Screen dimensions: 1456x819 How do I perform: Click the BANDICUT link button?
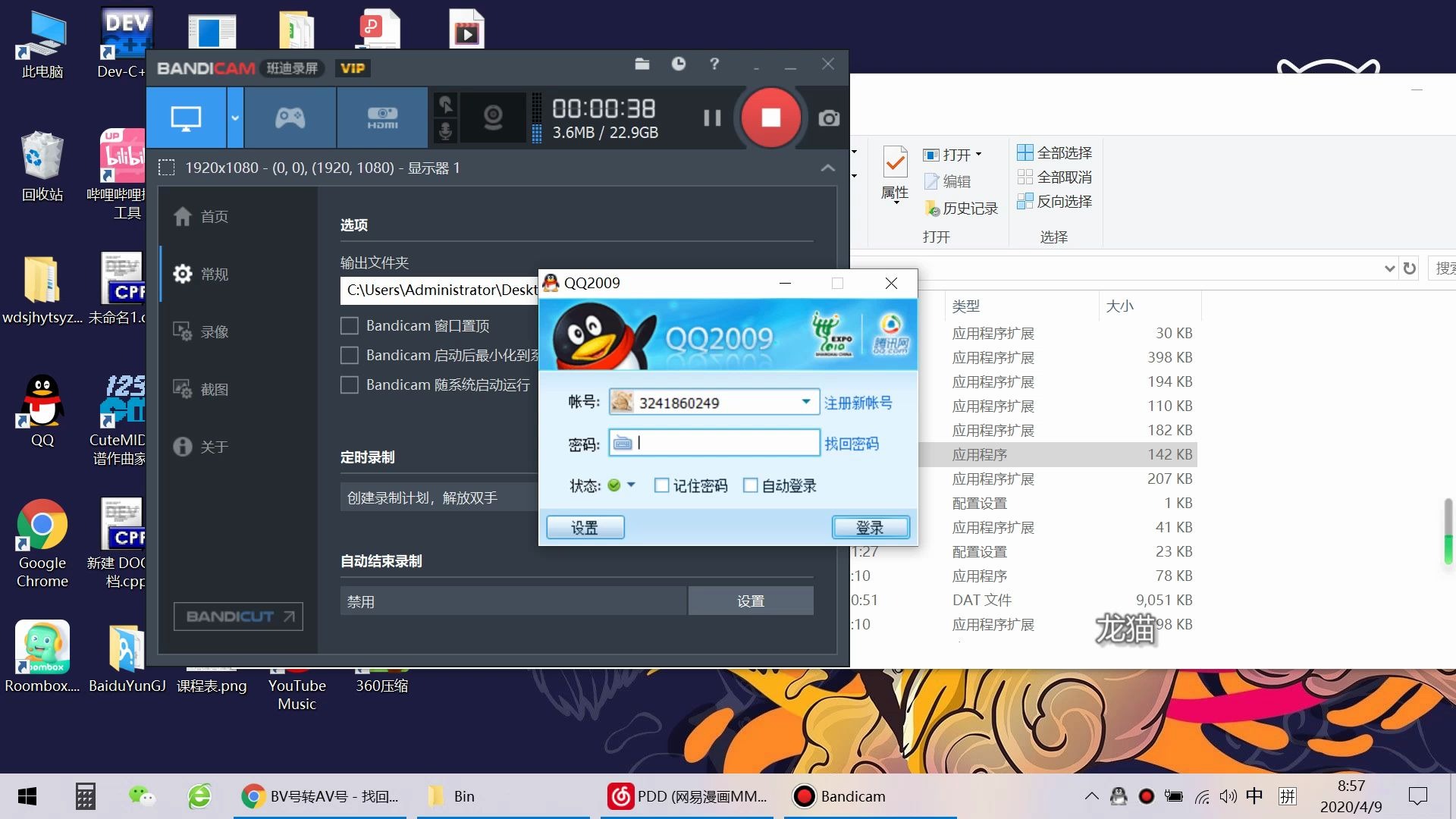pyautogui.click(x=238, y=617)
